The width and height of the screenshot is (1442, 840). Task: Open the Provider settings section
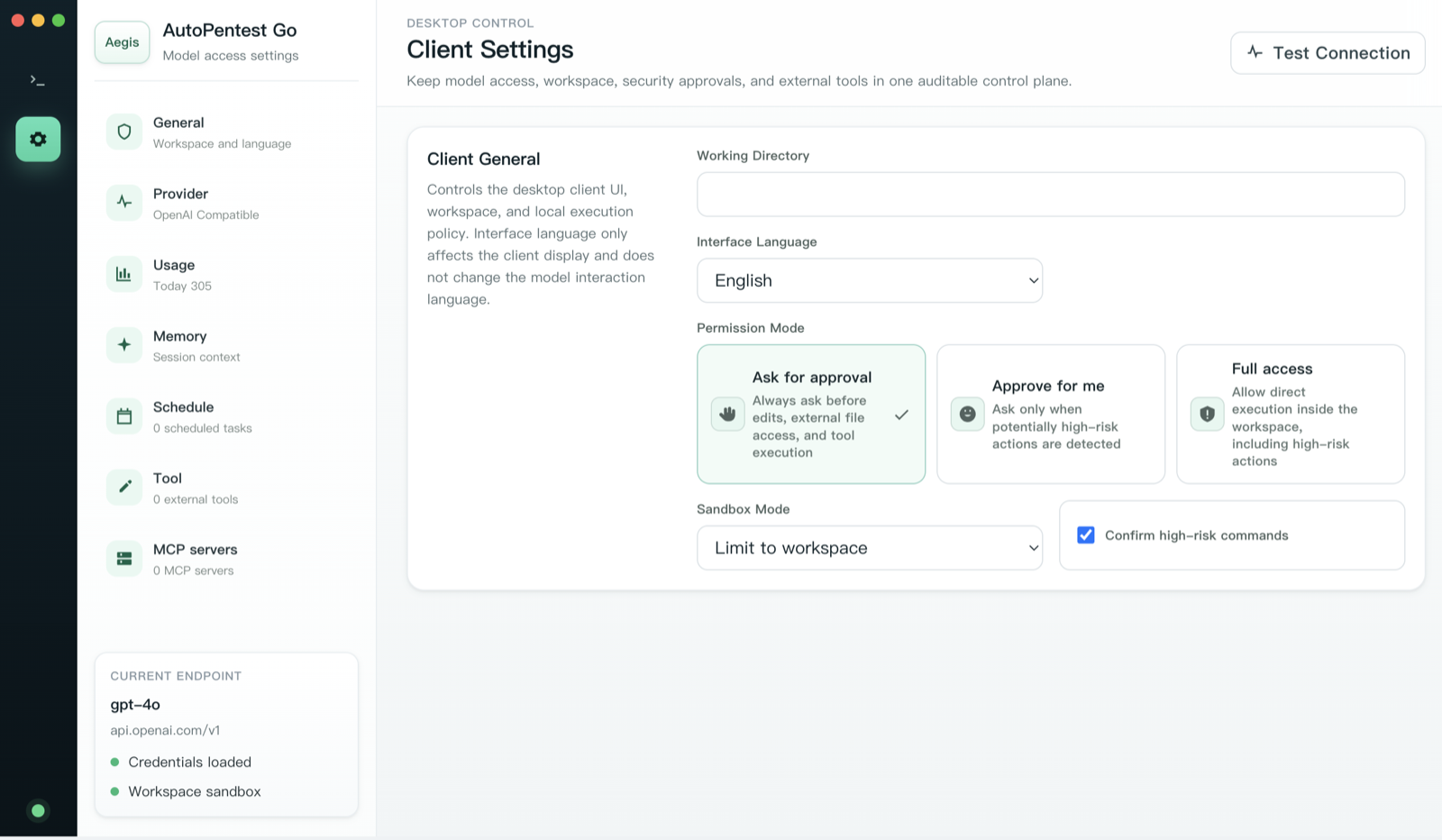tap(226, 203)
